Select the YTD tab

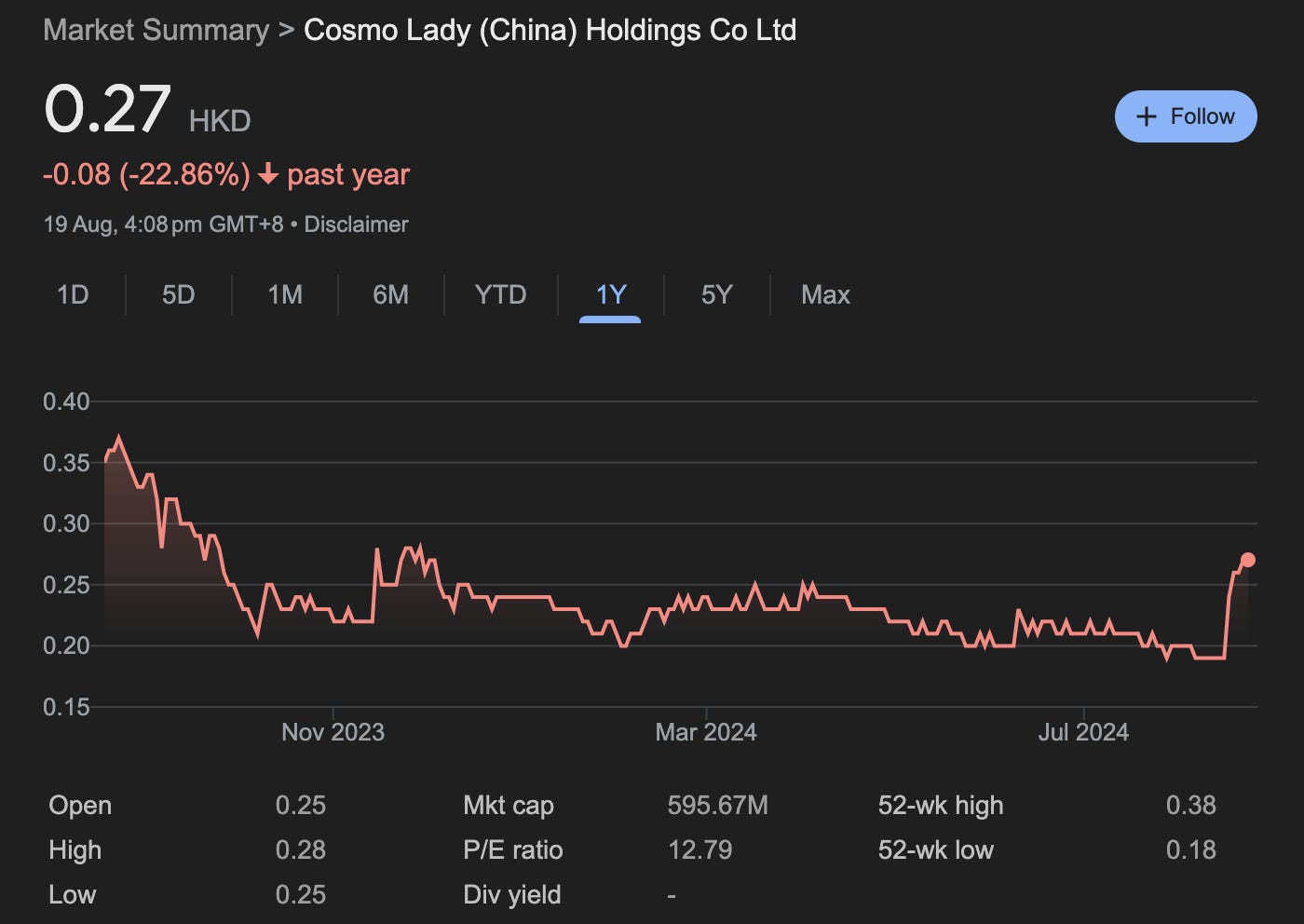click(500, 295)
